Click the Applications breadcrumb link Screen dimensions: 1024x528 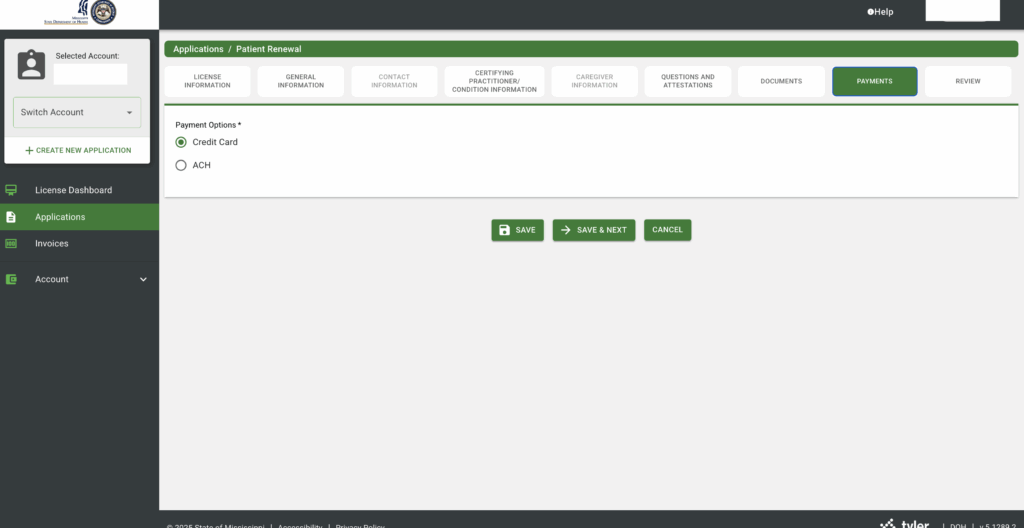pos(198,49)
